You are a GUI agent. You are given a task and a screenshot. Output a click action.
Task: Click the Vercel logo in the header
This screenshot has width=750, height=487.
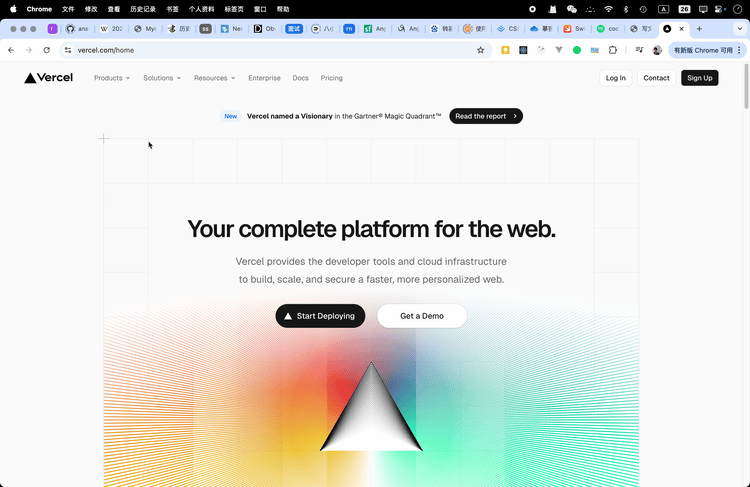tap(48, 77)
